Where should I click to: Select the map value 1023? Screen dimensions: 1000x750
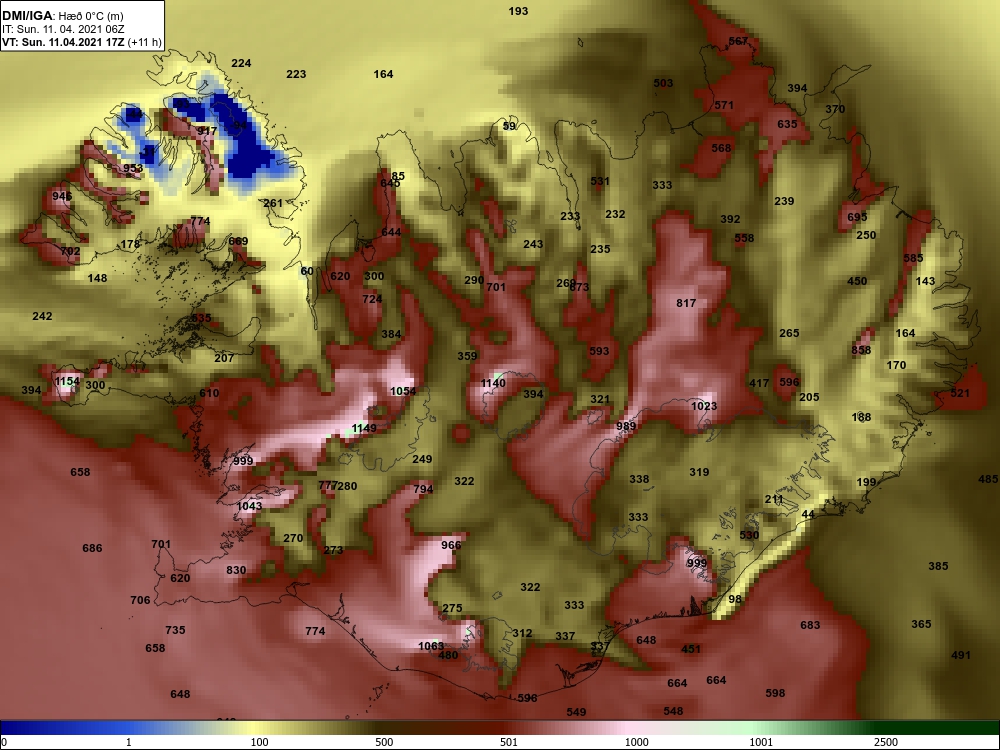(x=704, y=406)
